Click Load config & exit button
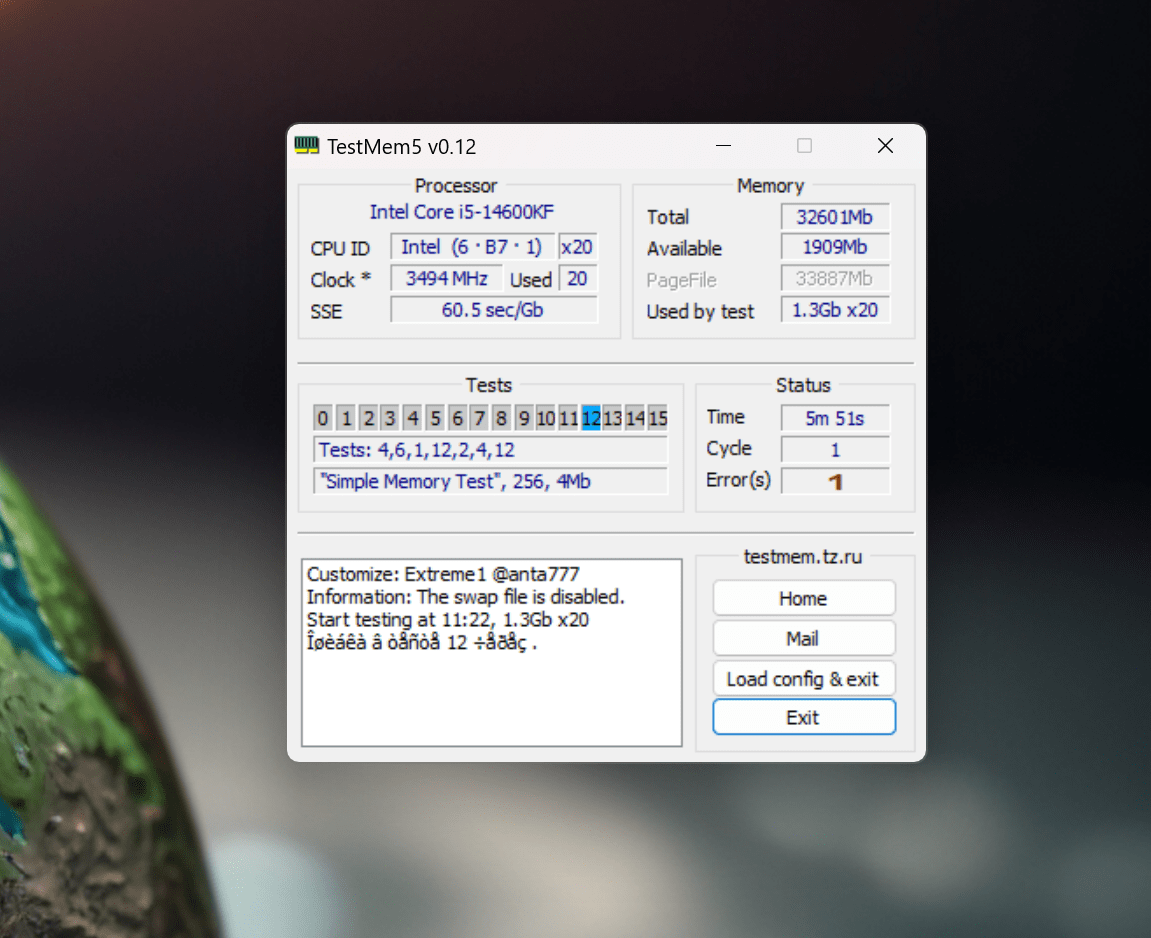The image size is (1151, 938). coord(803,679)
